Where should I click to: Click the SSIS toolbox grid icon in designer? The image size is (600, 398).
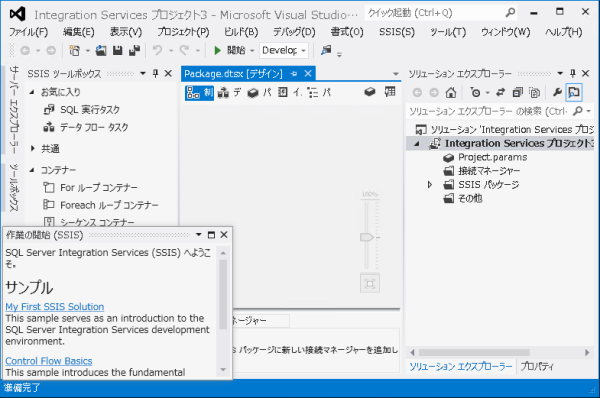(x=390, y=92)
